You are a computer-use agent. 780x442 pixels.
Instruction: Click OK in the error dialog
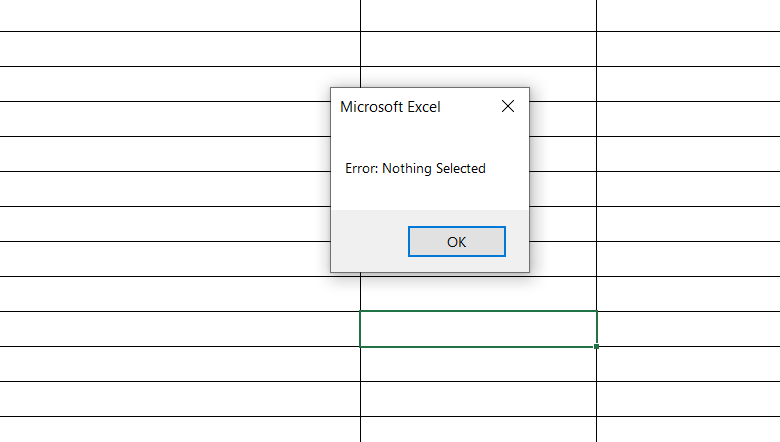(x=457, y=241)
